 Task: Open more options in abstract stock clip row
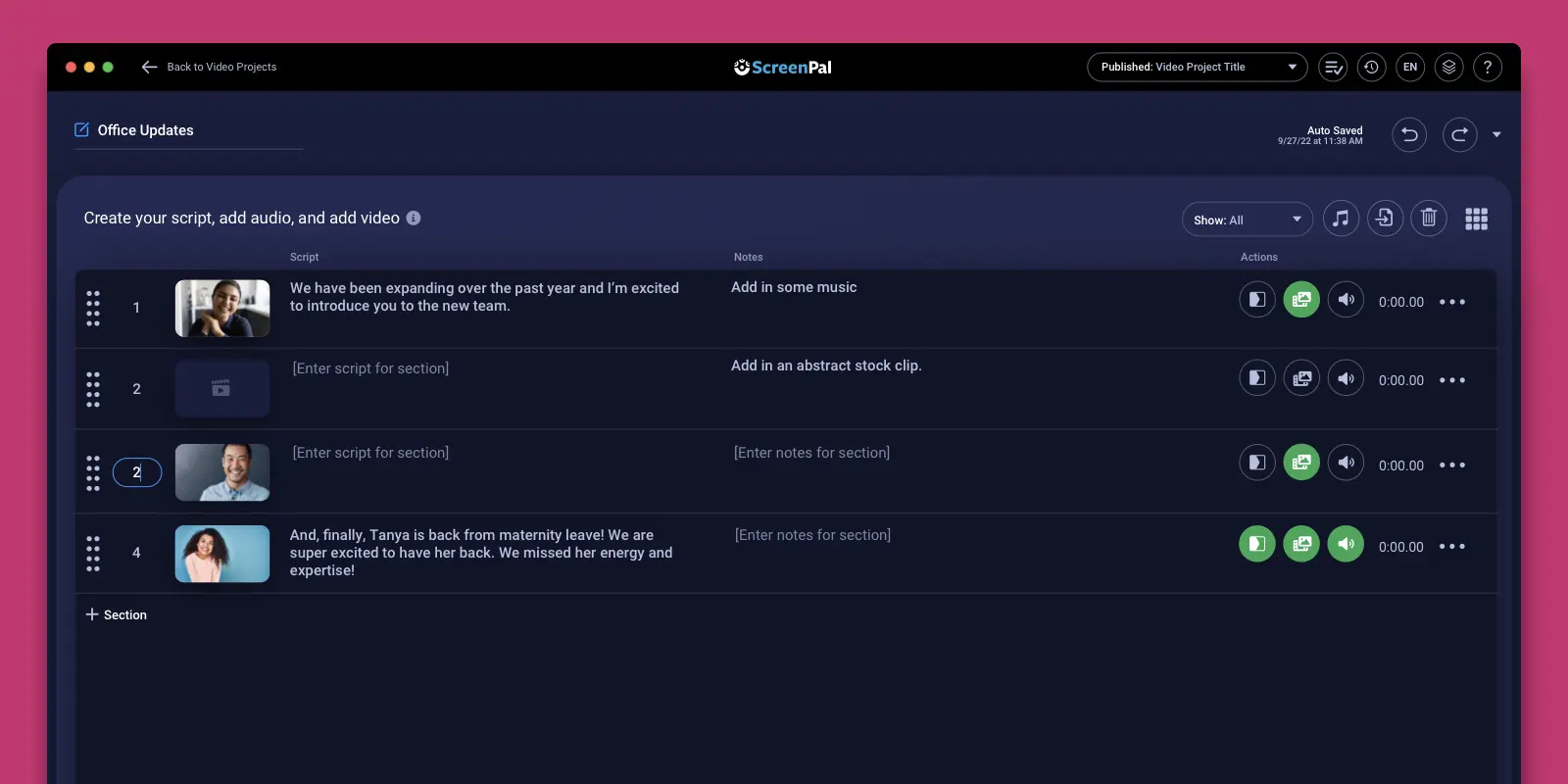(1452, 380)
